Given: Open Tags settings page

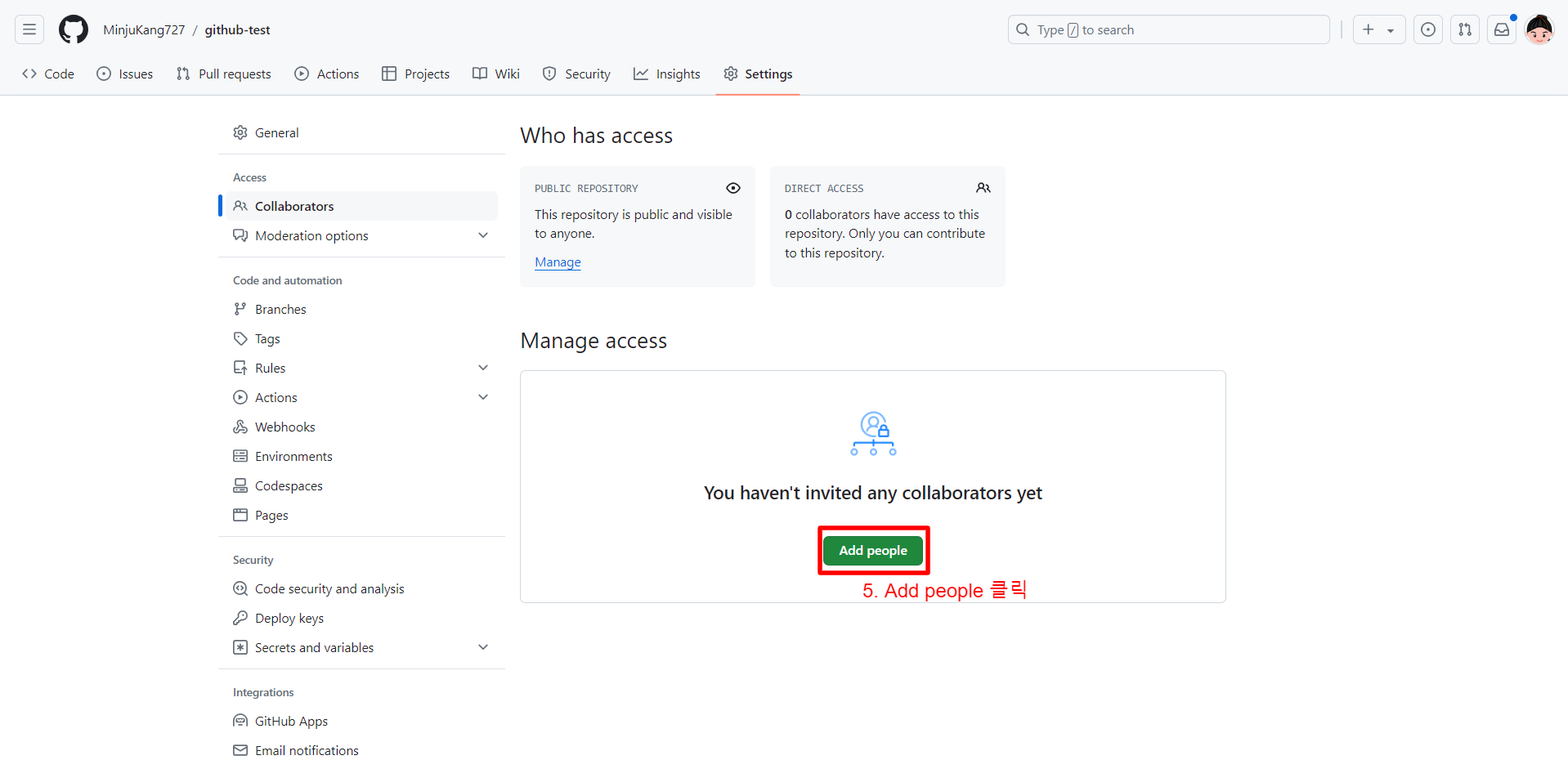Looking at the screenshot, I should (361, 338).
